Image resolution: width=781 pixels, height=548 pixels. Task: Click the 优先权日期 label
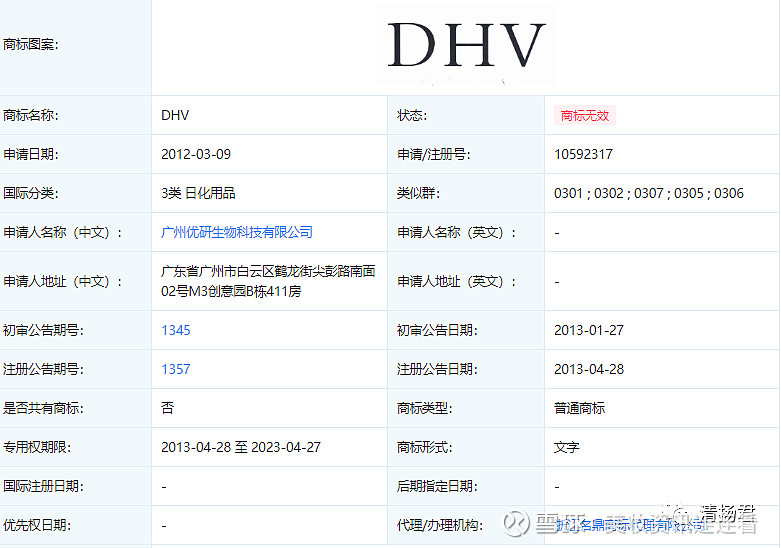pyautogui.click(x=37, y=525)
